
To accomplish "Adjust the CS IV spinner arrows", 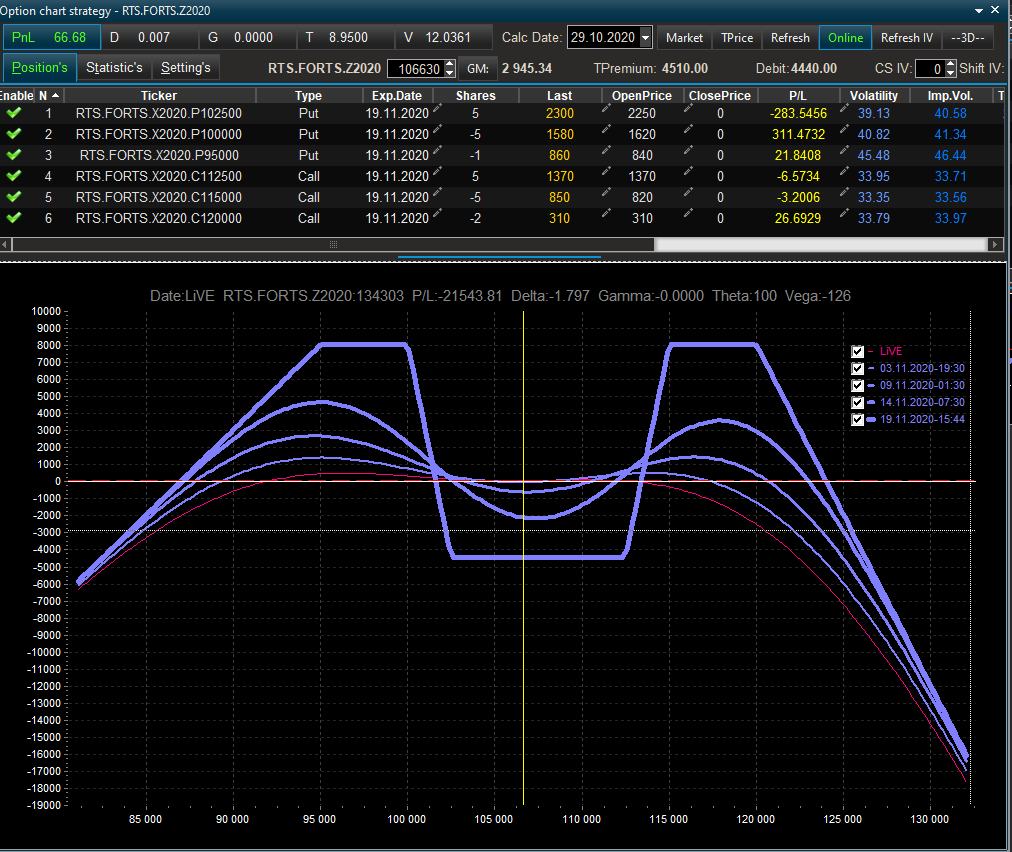I will 950,69.
